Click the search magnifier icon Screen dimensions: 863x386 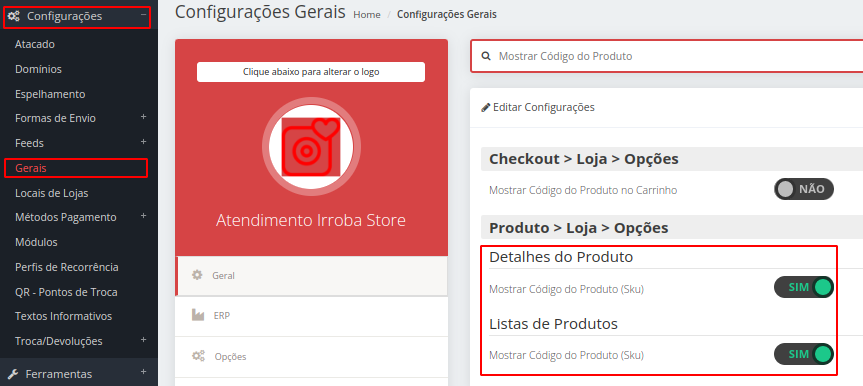(486, 56)
